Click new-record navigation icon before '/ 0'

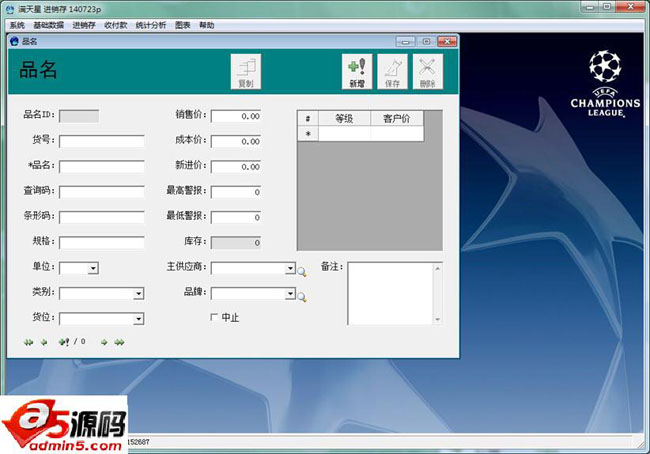tap(64, 342)
